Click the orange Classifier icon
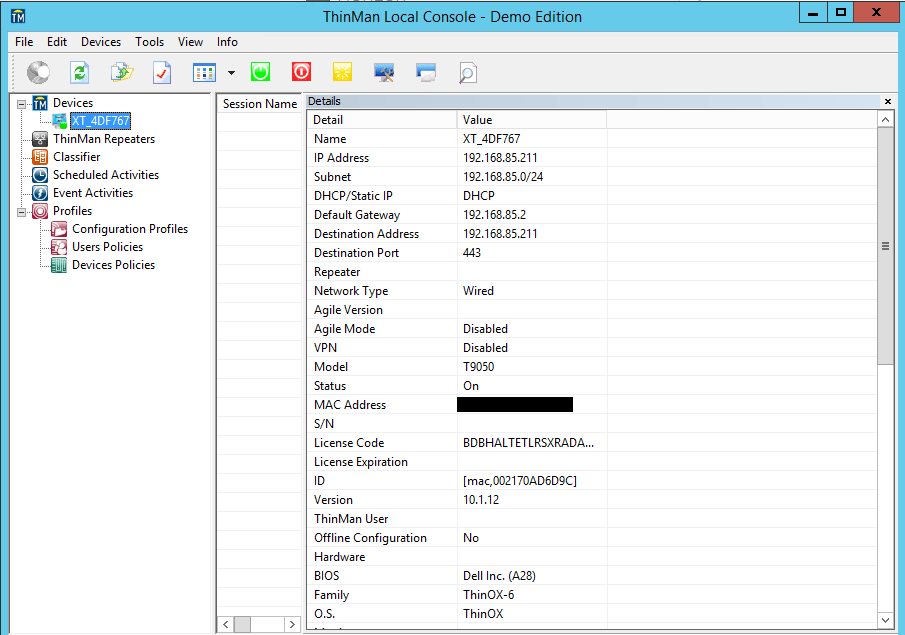905x635 pixels. 40,156
